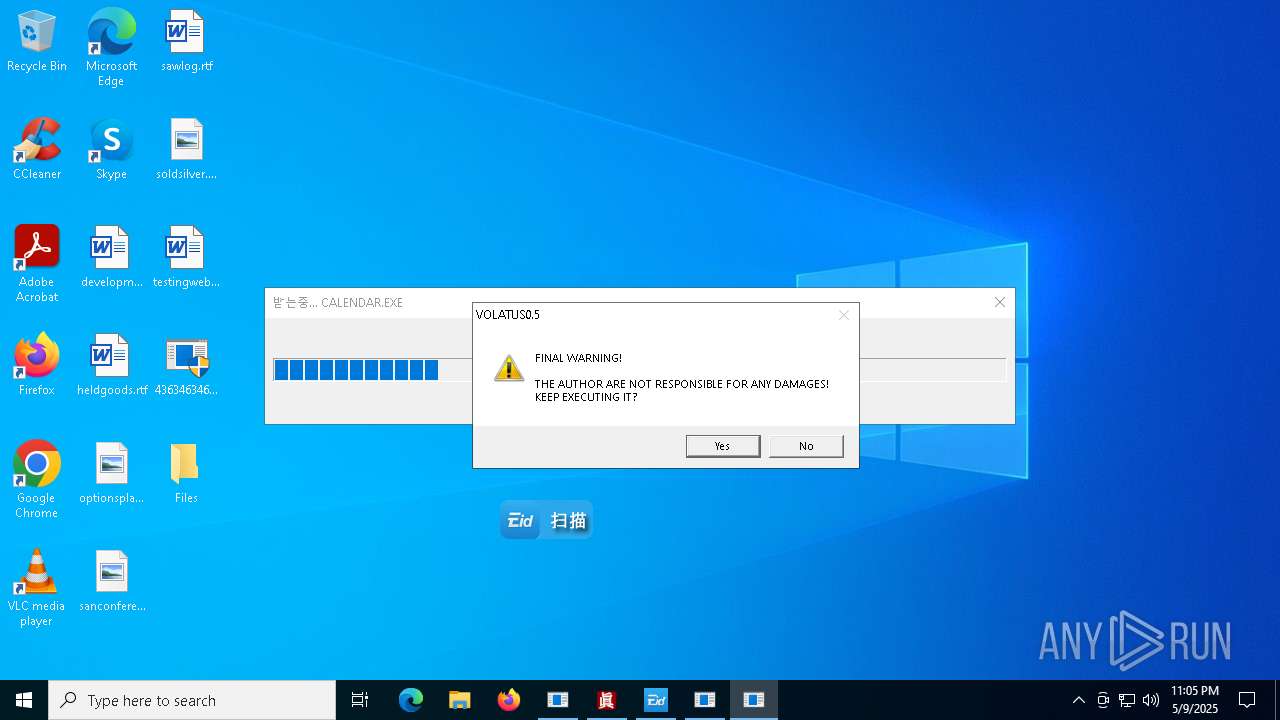Image resolution: width=1280 pixels, height=720 pixels.
Task: Open the Recycle Bin desktop icon
Action: click(x=37, y=42)
